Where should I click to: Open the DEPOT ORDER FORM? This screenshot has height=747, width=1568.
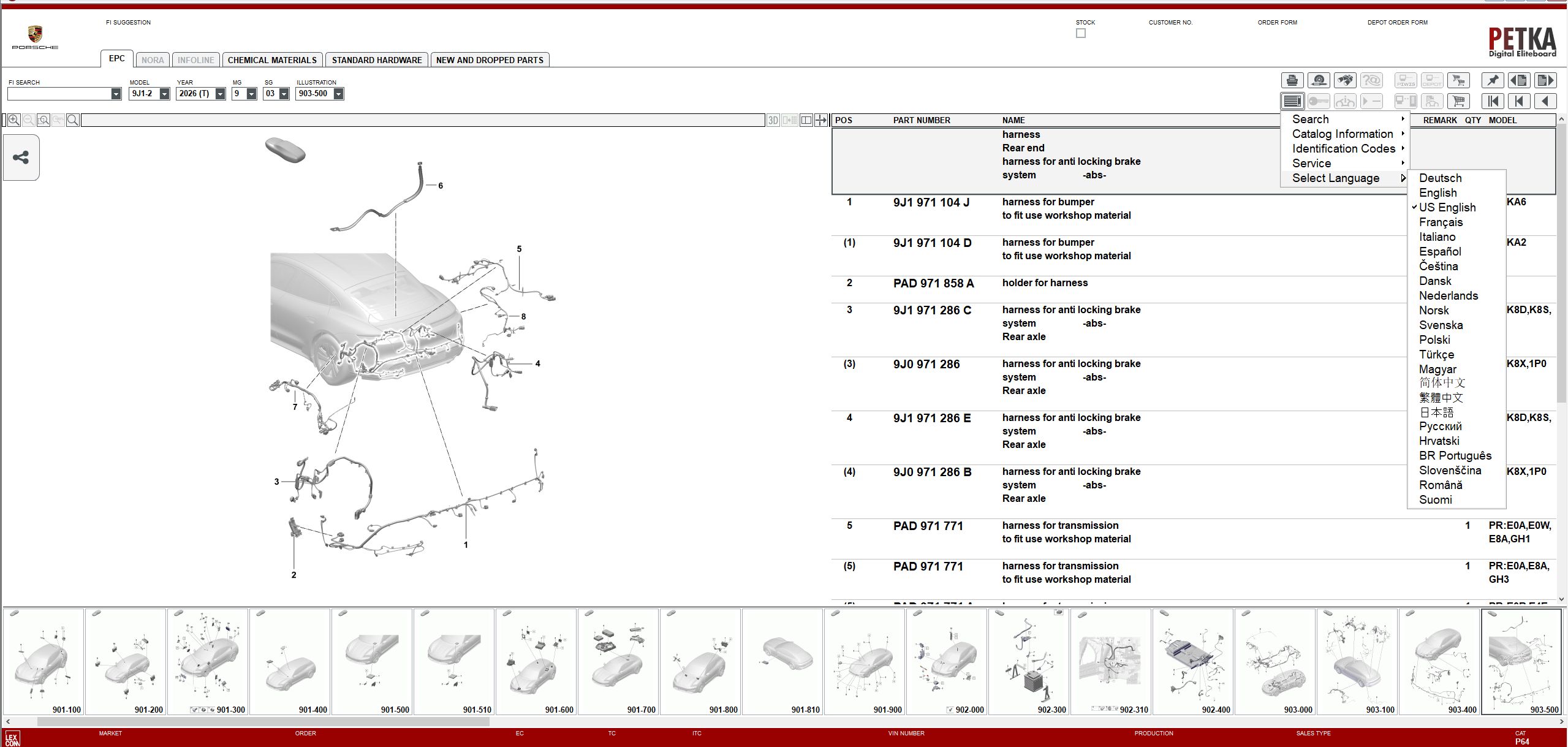[1397, 23]
